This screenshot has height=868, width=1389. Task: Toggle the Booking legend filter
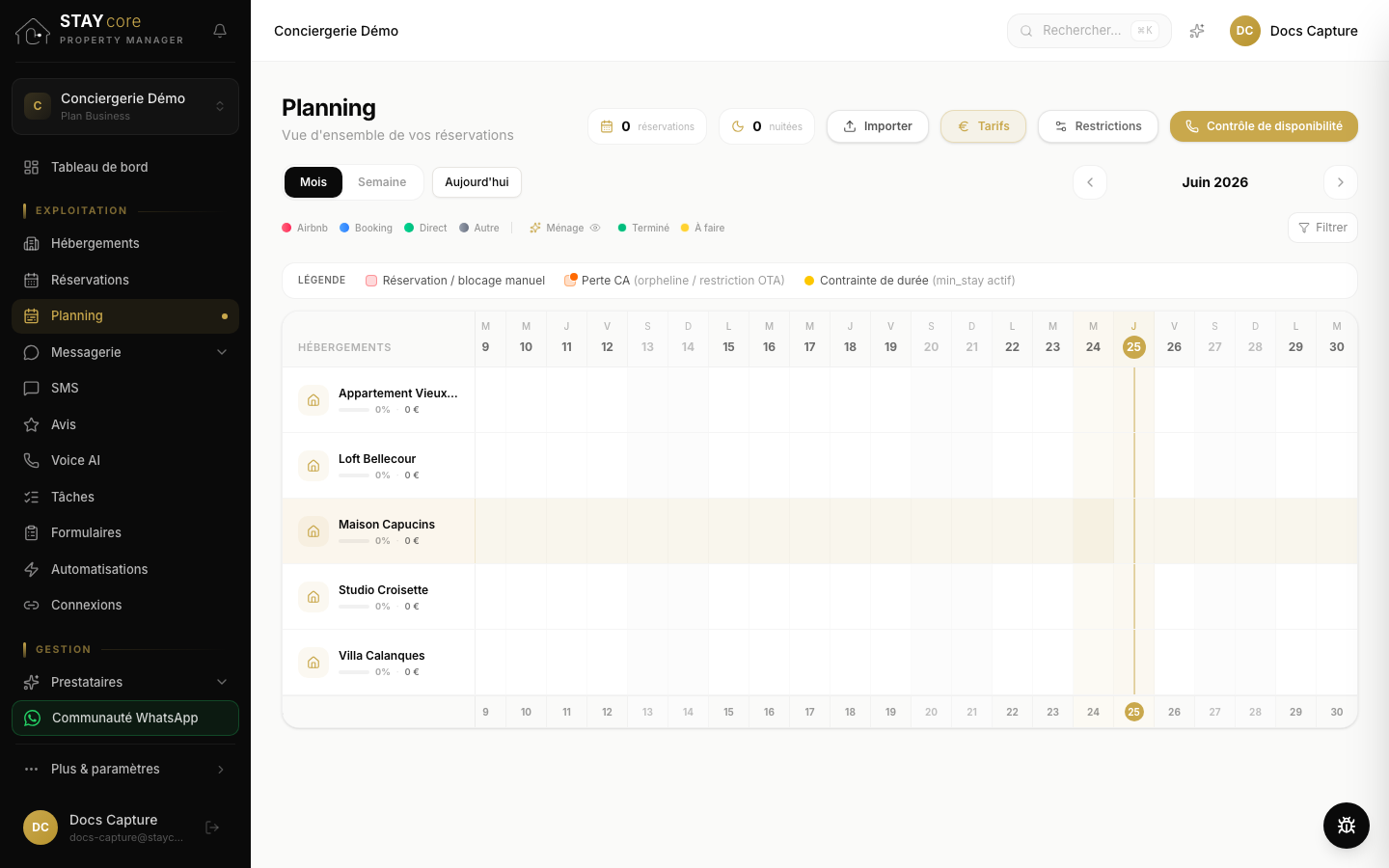pyautogui.click(x=366, y=228)
